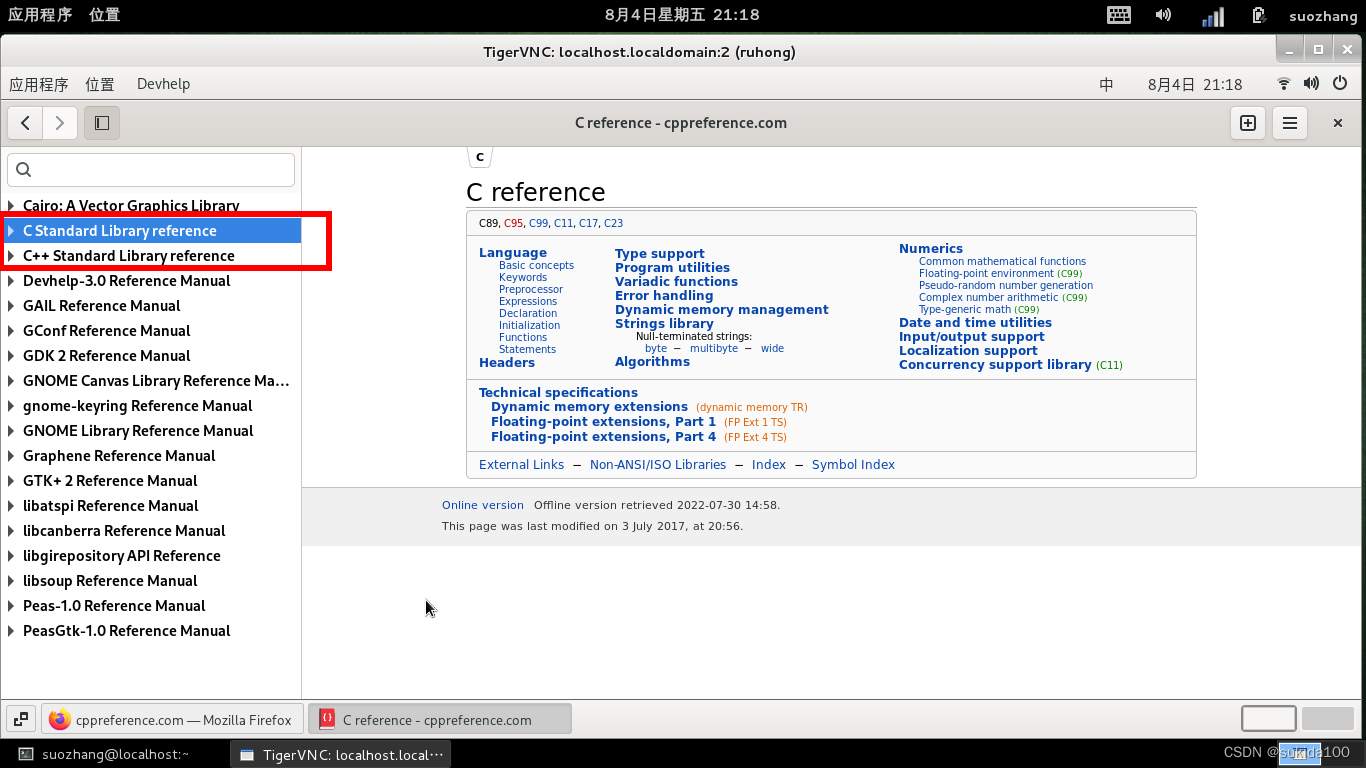Screen dimensions: 1366x768
Task: Open the Devhelp menu in the menu bar
Action: click(163, 84)
